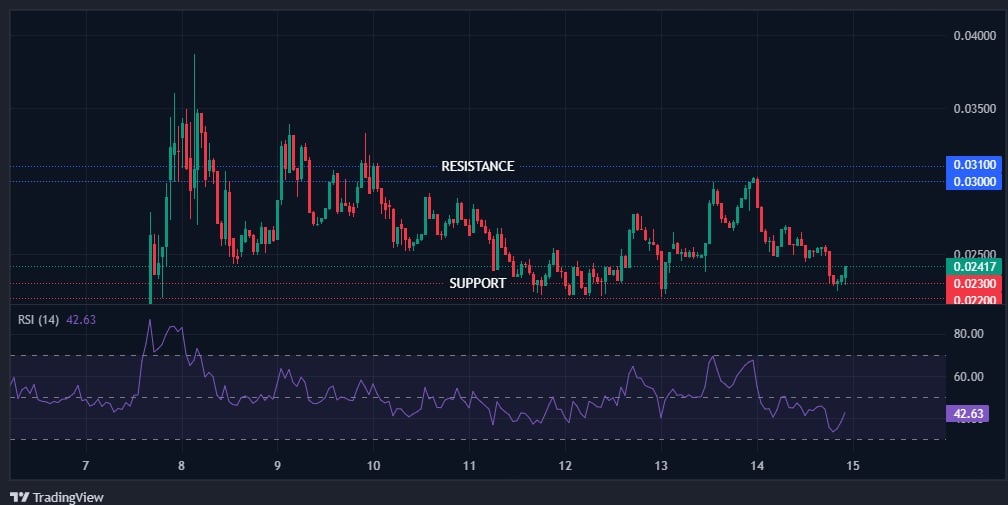Viewport: 1008px width, 505px height.
Task: Click date label 8 on time axis
Action: coord(181,465)
